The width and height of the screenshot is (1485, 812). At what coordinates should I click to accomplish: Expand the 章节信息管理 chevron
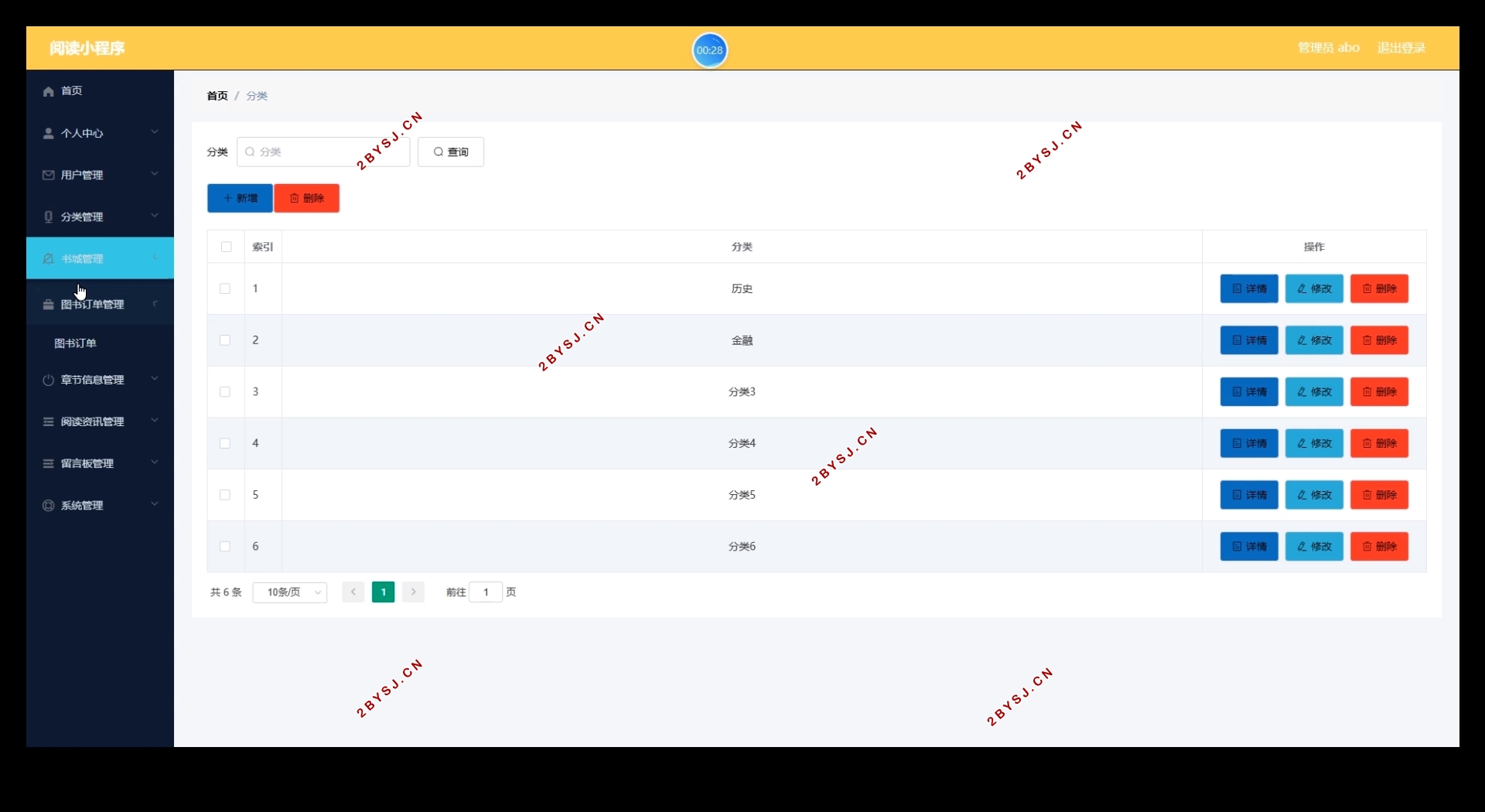155,379
